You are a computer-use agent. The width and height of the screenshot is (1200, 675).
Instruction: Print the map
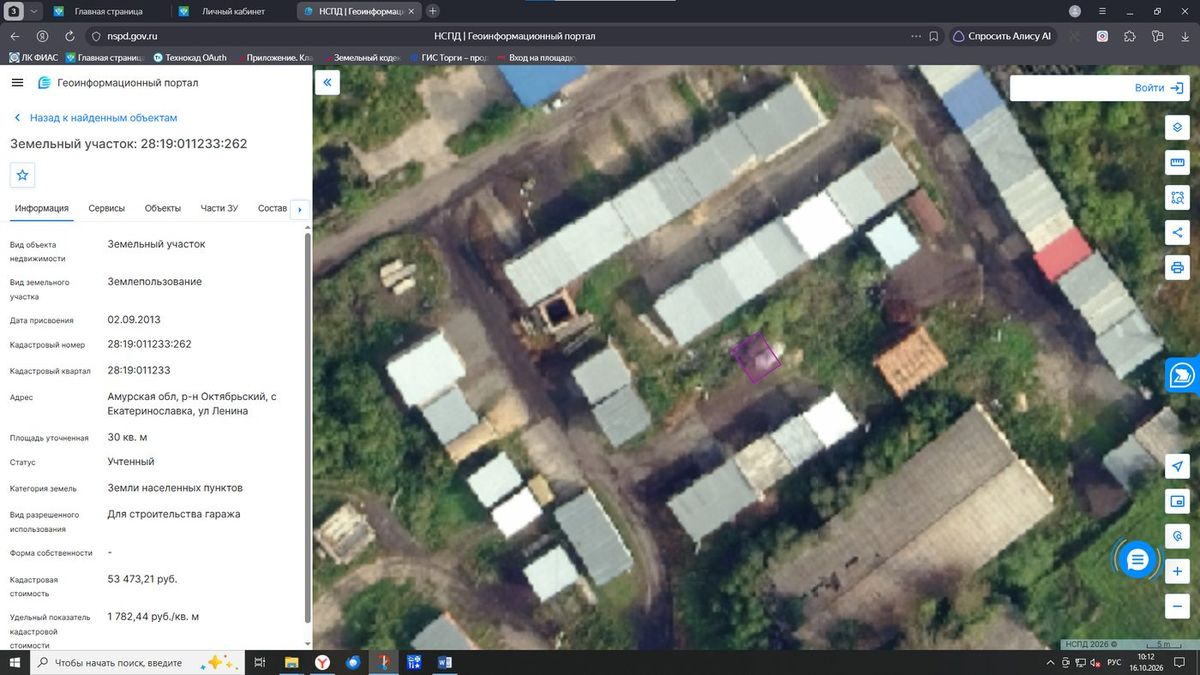[1177, 268]
